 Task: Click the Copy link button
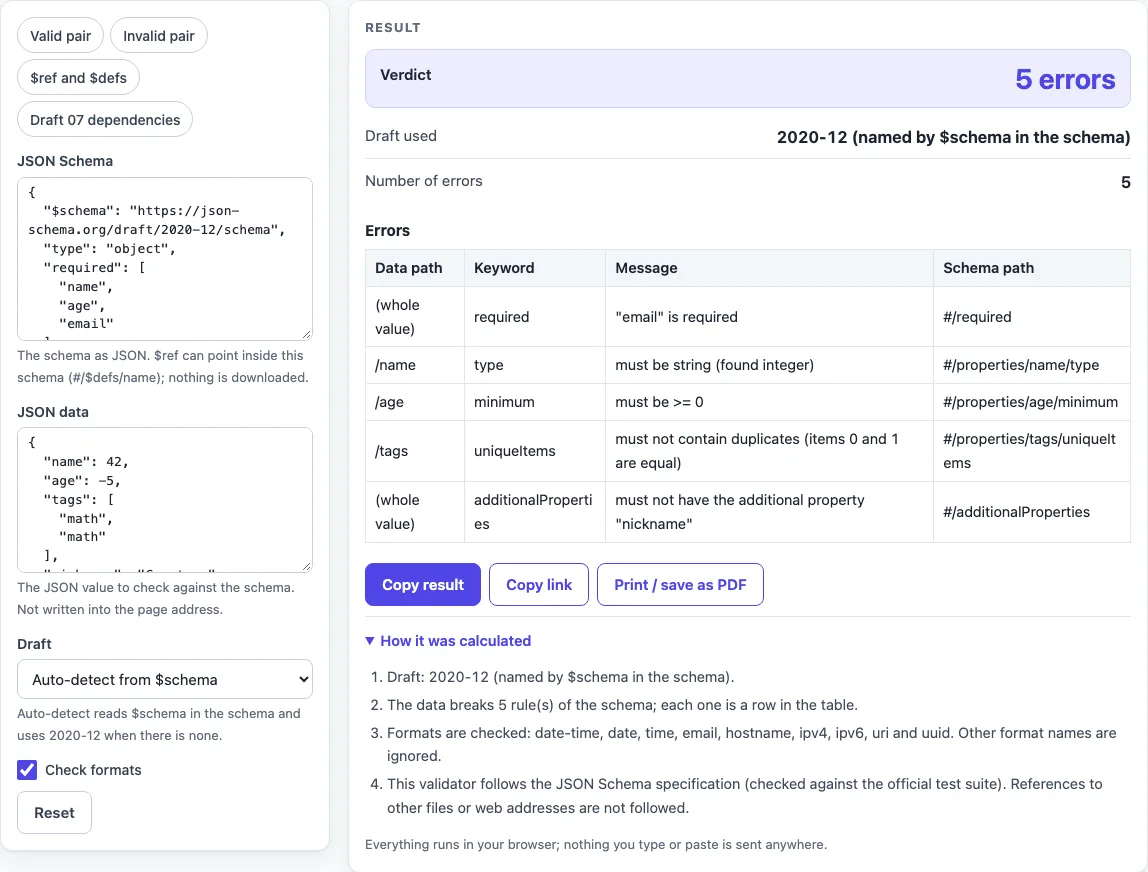click(539, 584)
